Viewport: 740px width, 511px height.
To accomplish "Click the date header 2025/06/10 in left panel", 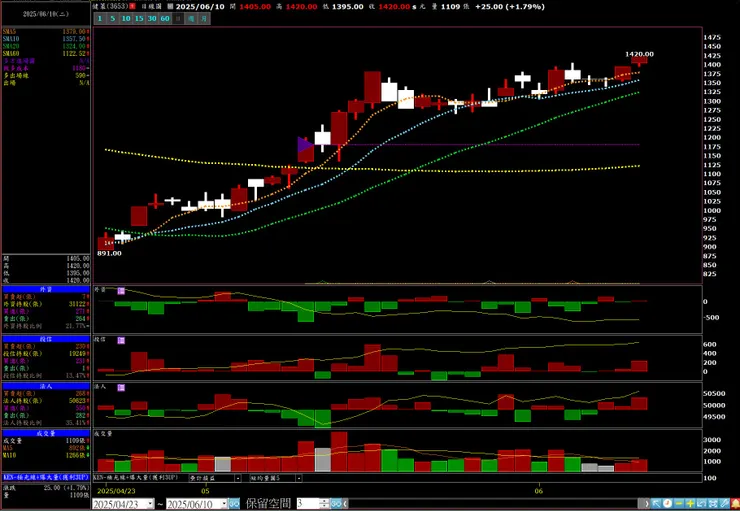I will tap(46, 14).
